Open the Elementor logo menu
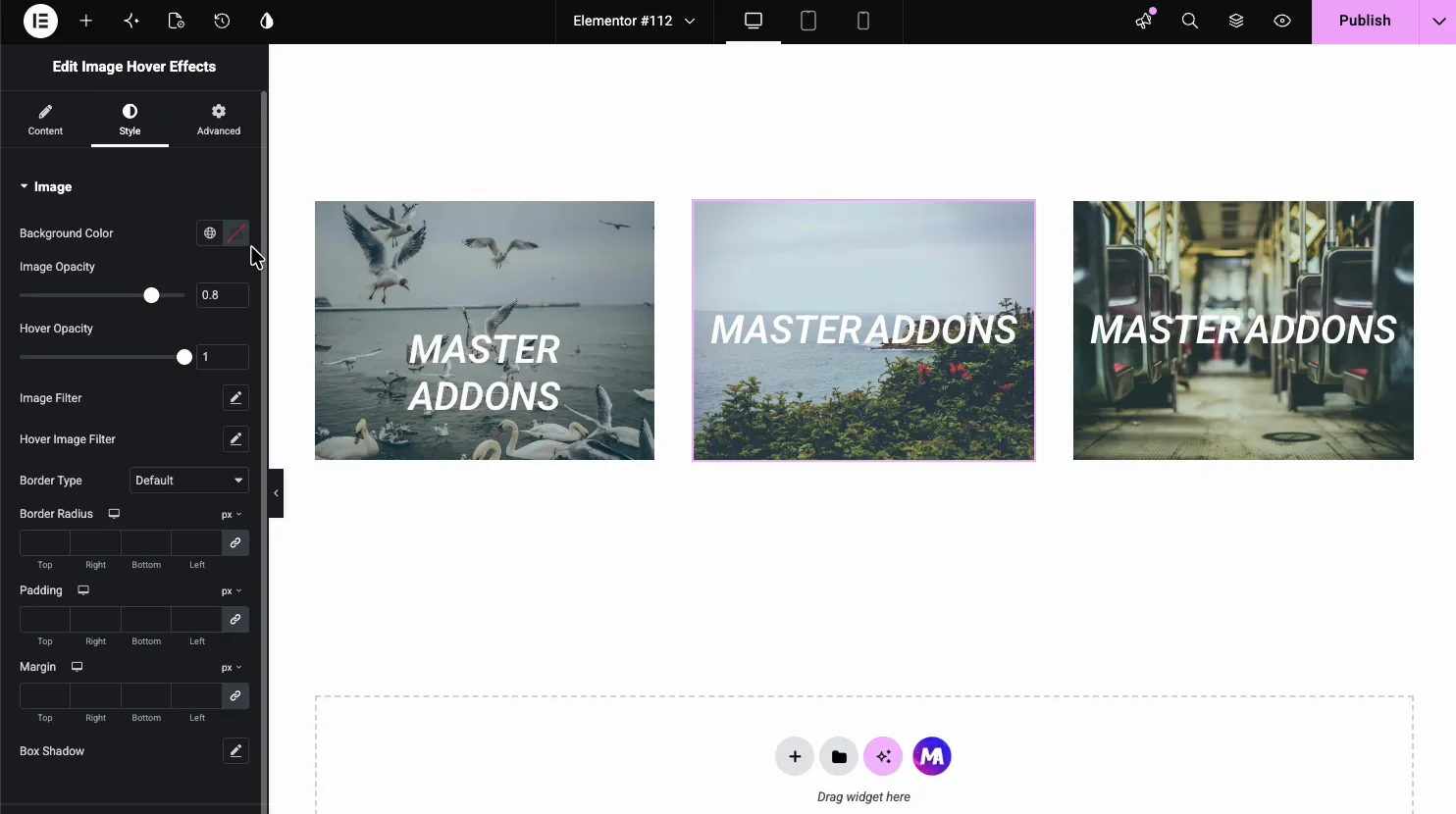Viewport: 1456px width, 814px height. click(40, 21)
